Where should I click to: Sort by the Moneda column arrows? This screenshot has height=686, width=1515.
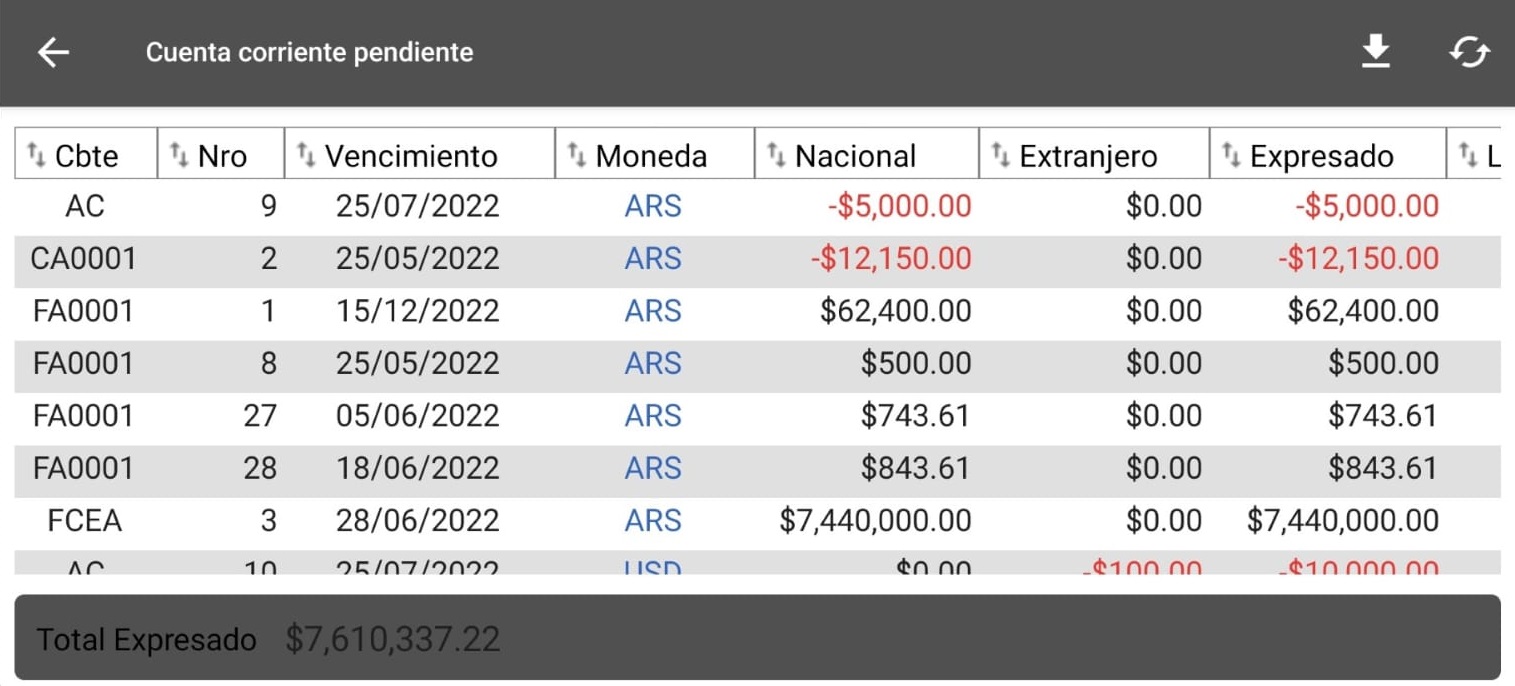tap(577, 155)
